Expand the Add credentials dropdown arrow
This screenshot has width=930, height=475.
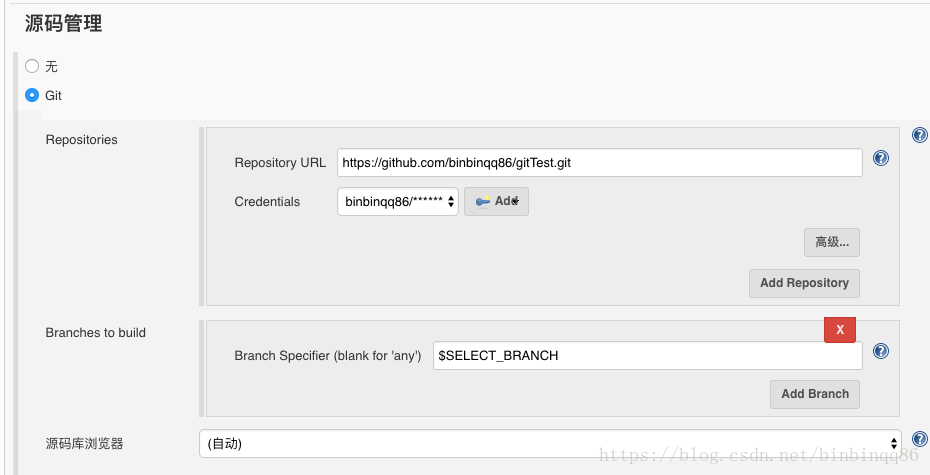(x=517, y=202)
